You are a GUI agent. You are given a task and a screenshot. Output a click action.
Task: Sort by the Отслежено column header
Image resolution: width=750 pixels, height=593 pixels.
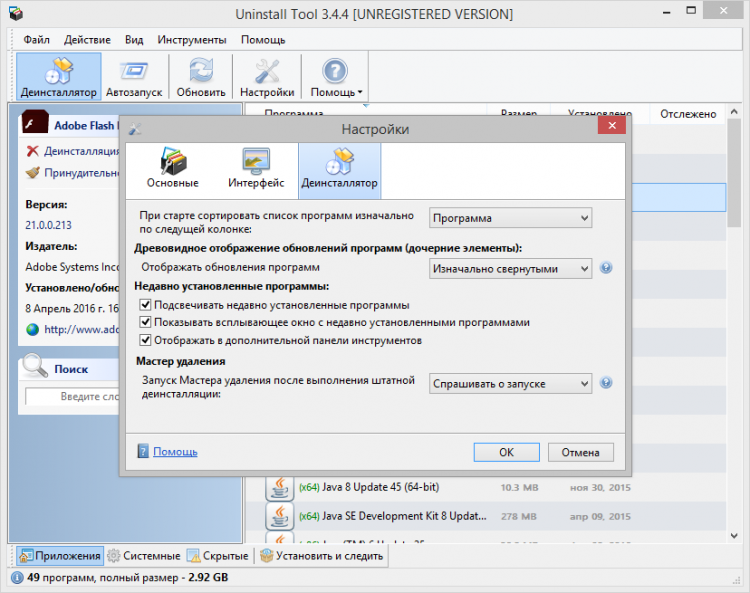tap(688, 114)
